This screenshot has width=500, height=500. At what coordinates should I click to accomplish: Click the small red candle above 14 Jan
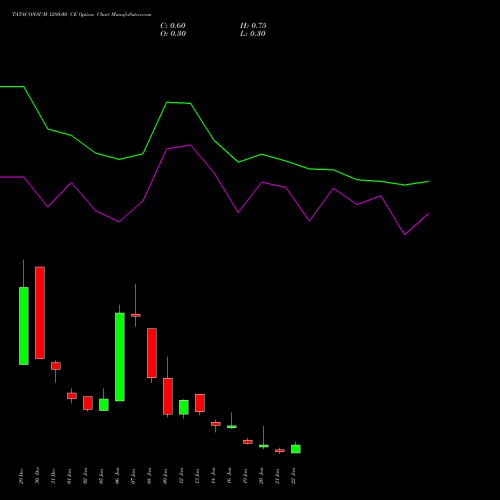pos(216,424)
